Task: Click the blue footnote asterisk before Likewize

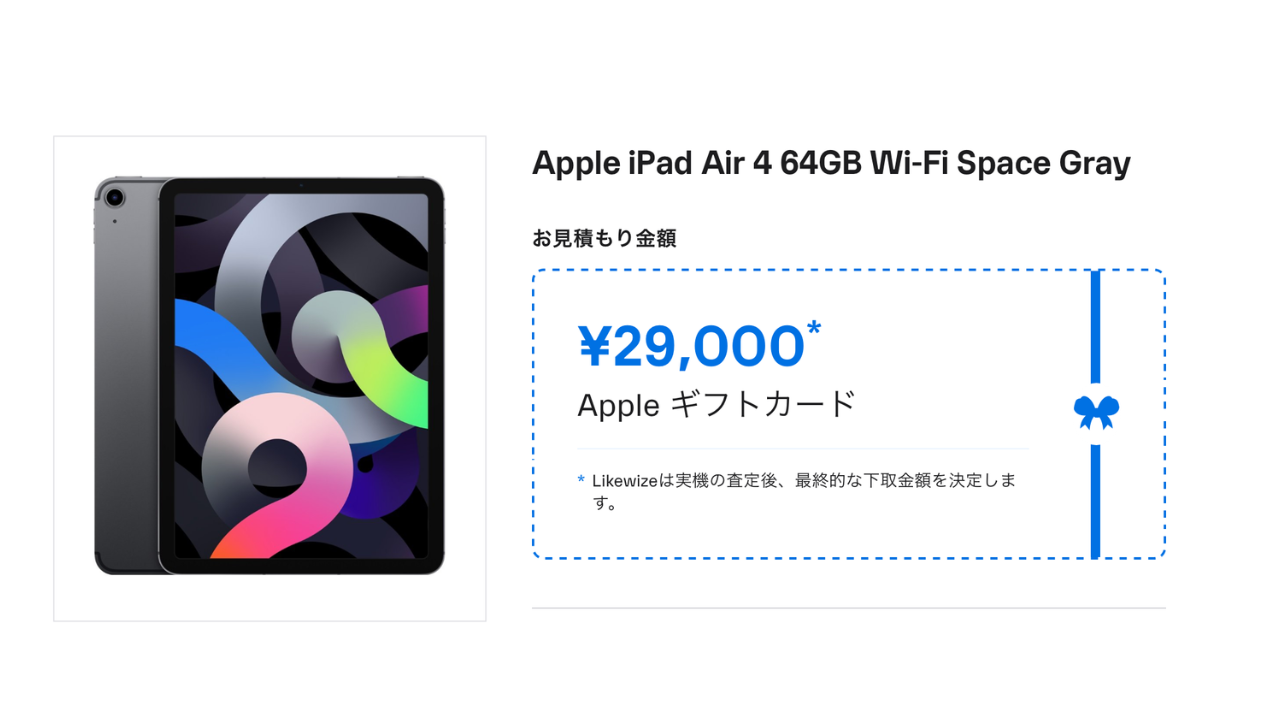Action: (581, 480)
